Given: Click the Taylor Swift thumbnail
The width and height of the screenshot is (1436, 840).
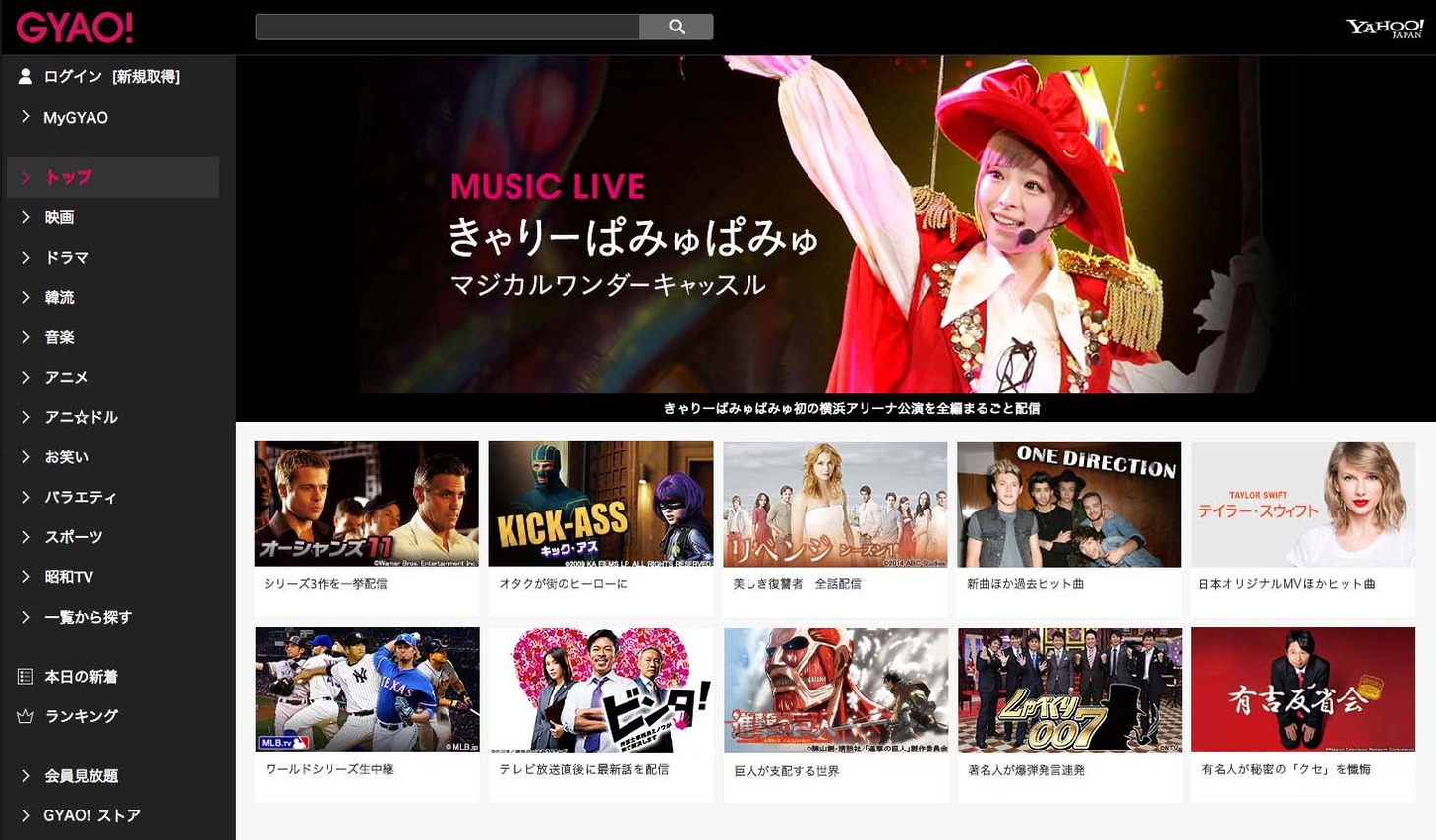Looking at the screenshot, I should (x=1303, y=504).
